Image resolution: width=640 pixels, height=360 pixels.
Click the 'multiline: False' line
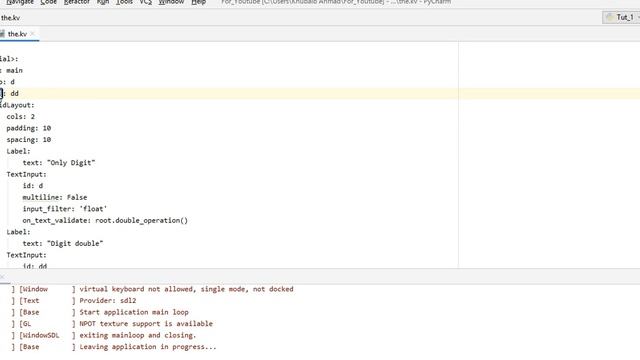(55, 197)
